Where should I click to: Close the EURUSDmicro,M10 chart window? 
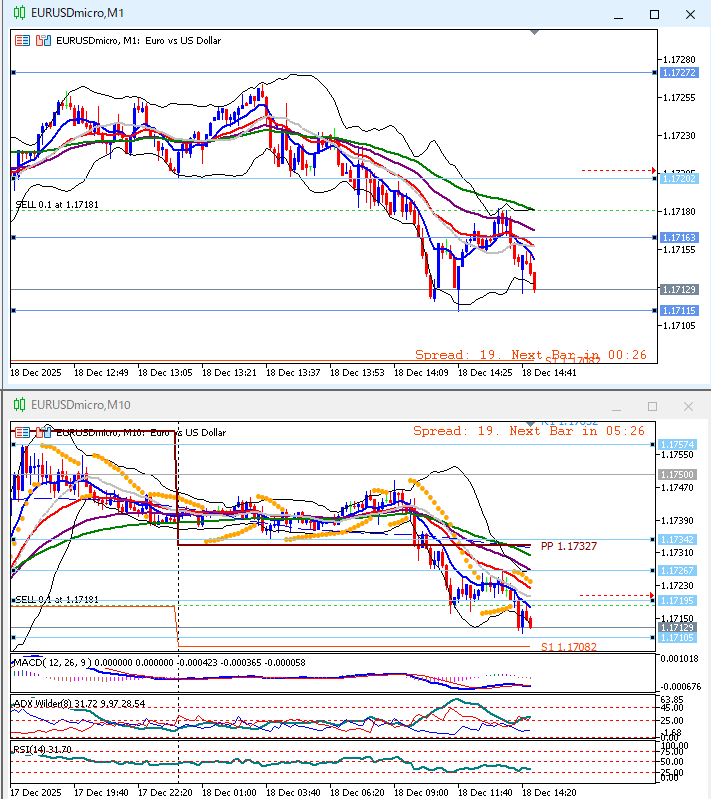(x=688, y=406)
